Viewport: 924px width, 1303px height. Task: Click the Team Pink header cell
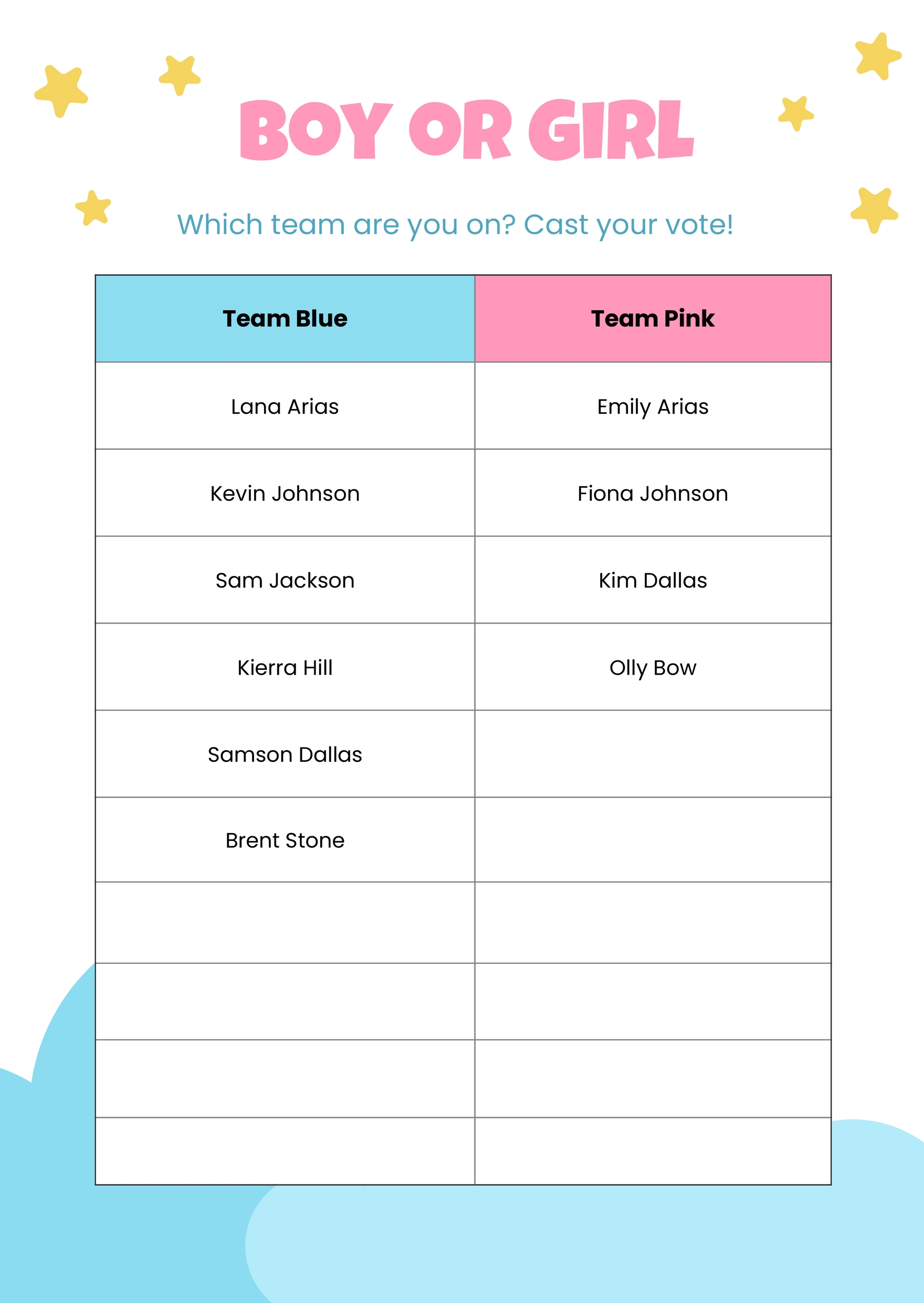coord(653,319)
